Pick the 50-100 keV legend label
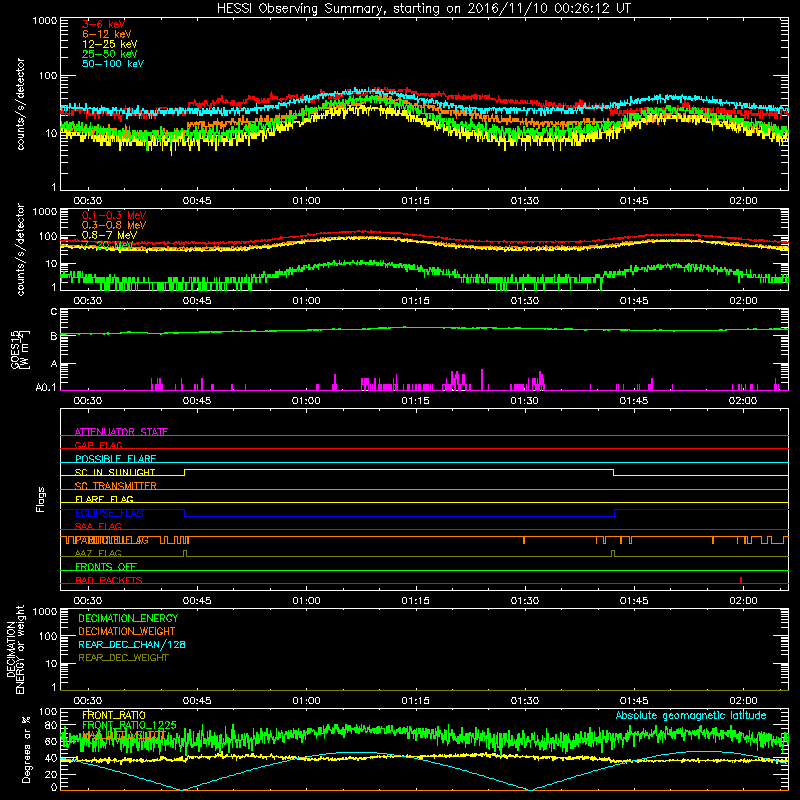The image size is (800, 800). [x=113, y=64]
